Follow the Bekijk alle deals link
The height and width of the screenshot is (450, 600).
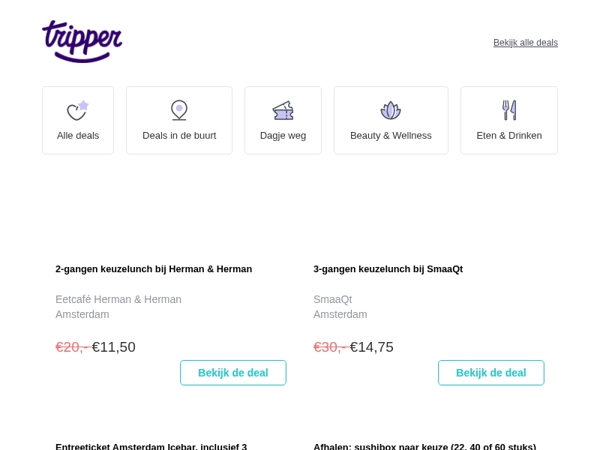click(x=525, y=43)
